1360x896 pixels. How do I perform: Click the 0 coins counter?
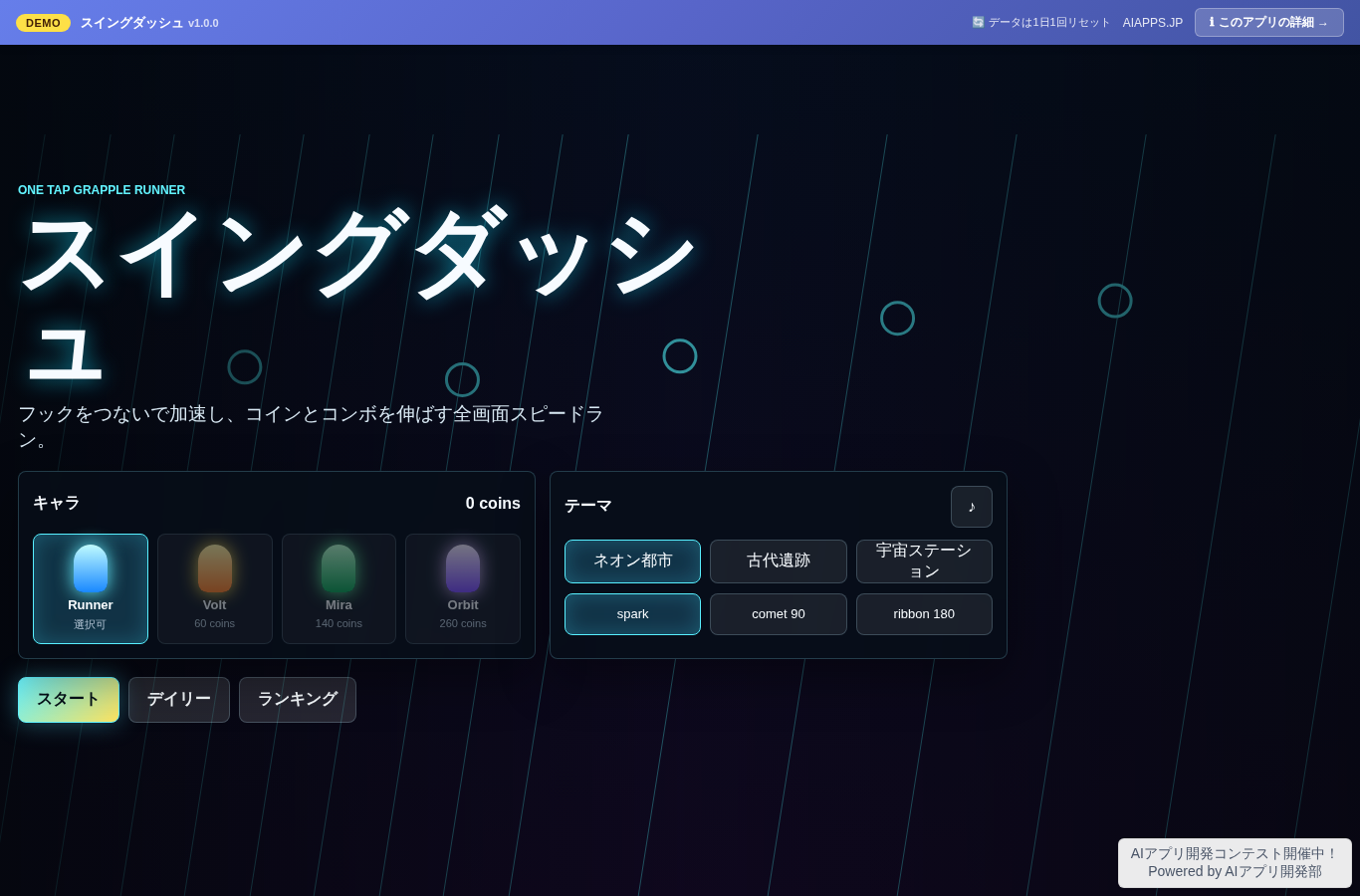coord(493,504)
